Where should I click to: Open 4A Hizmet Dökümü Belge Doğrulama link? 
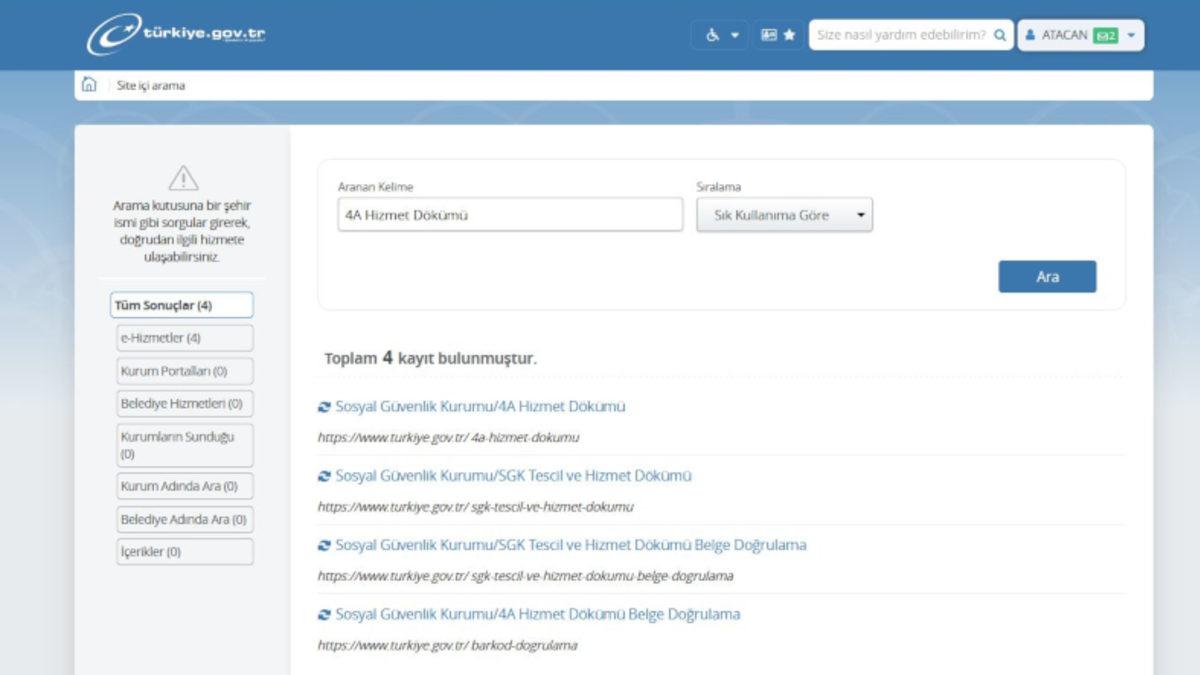point(538,614)
